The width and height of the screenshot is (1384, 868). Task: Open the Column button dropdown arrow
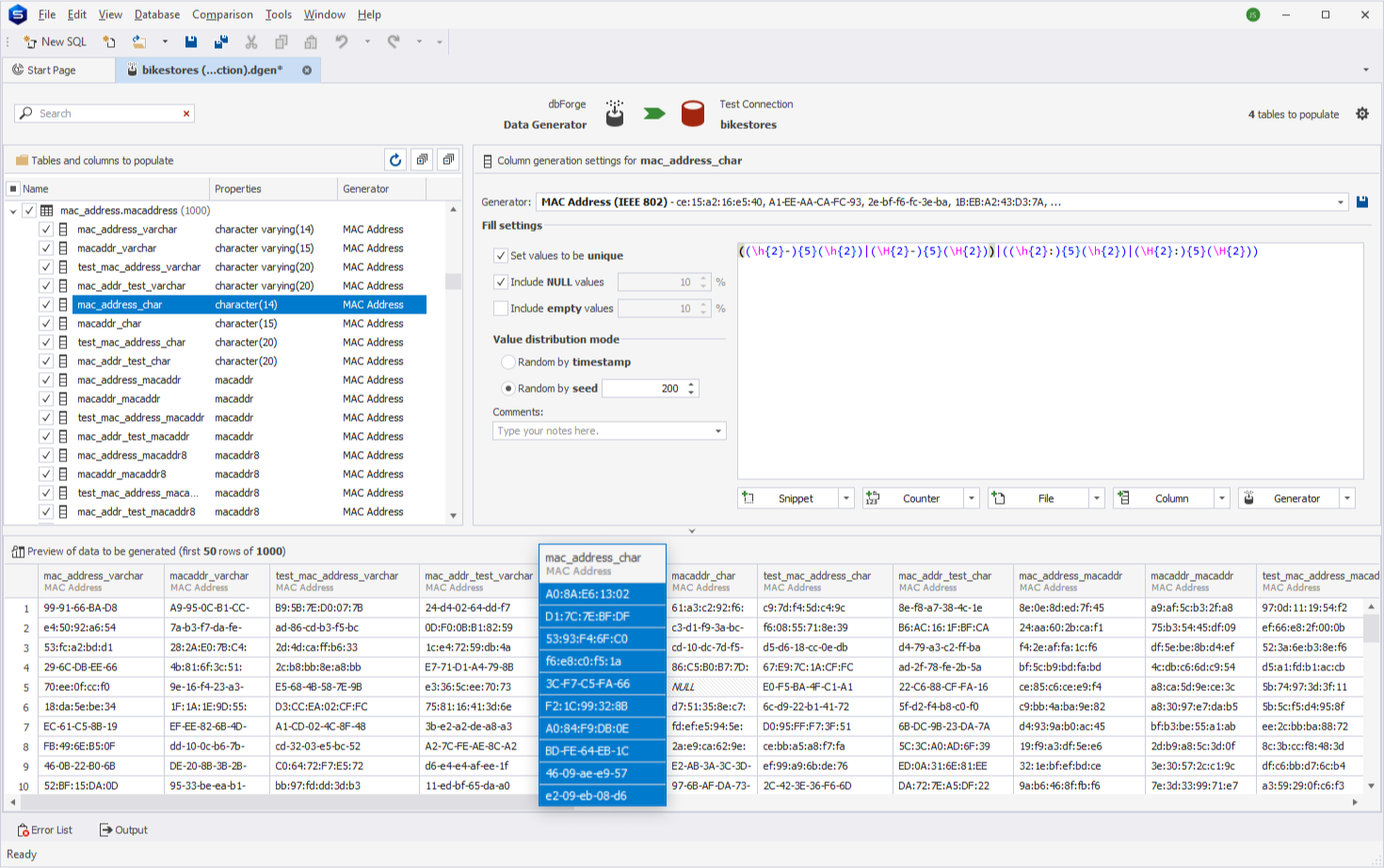(1222, 498)
